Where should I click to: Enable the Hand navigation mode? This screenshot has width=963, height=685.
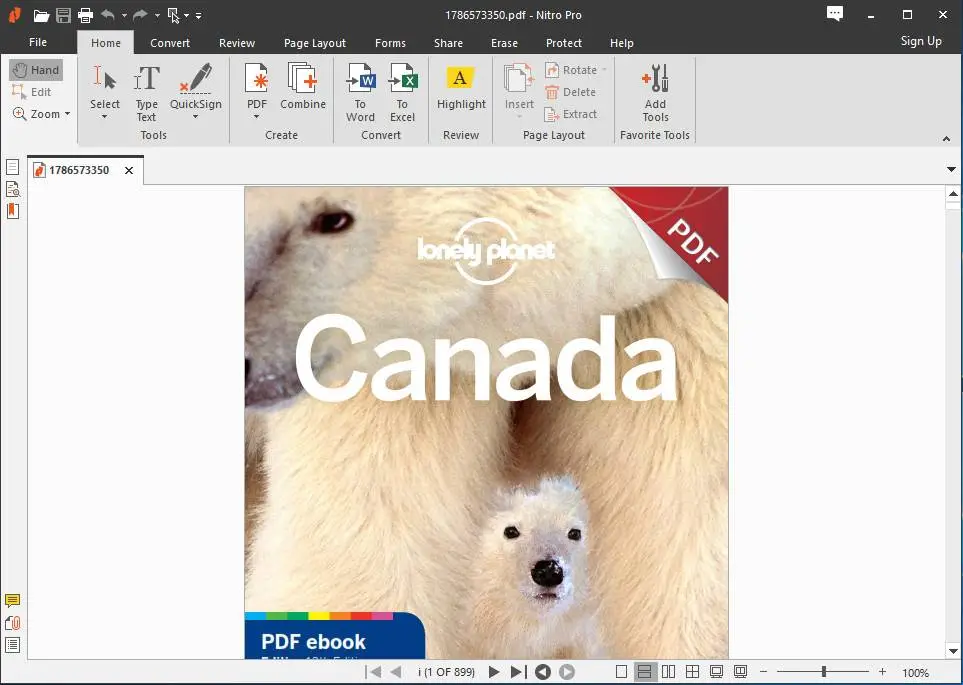(36, 69)
